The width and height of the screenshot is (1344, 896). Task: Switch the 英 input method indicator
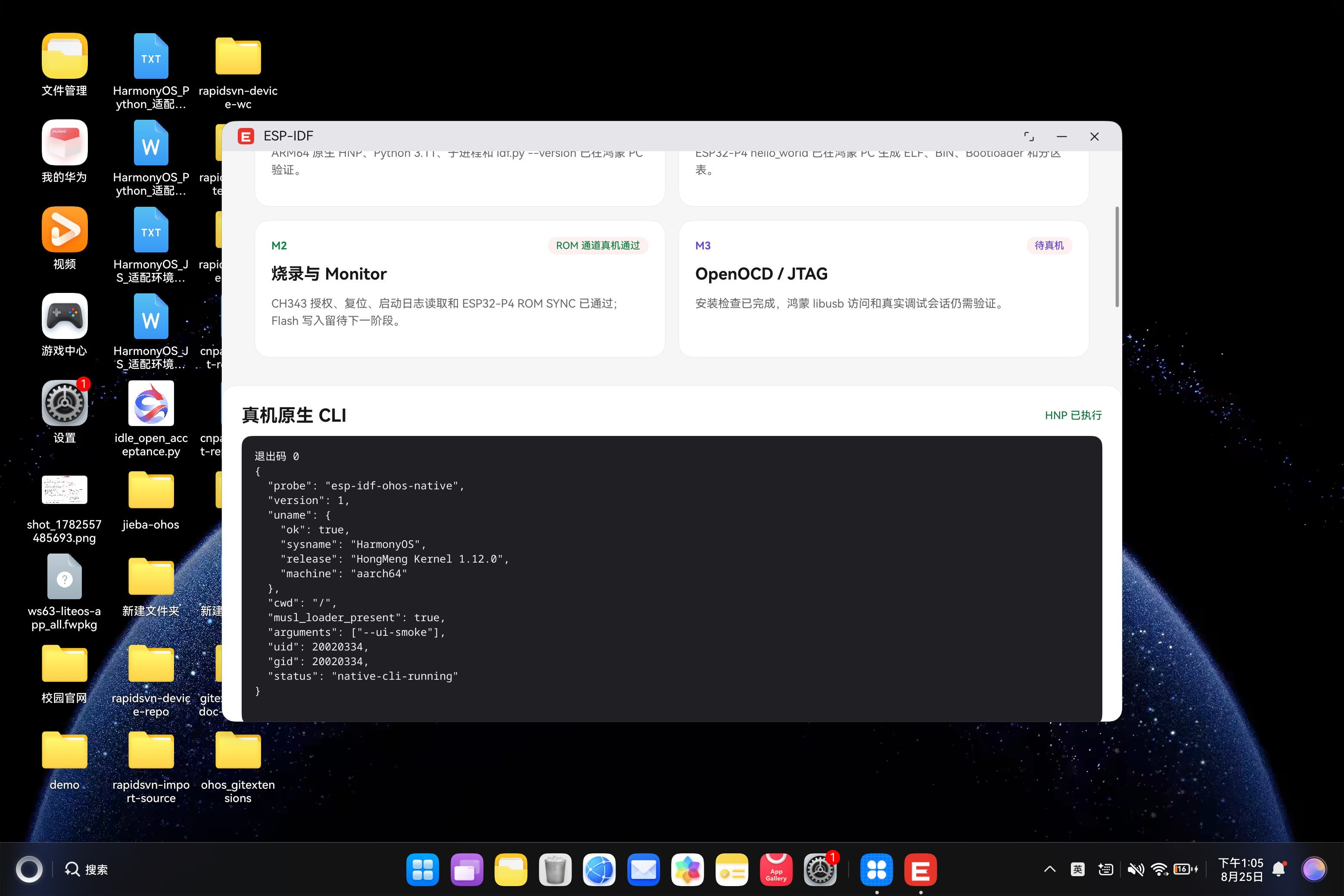coord(1078,870)
